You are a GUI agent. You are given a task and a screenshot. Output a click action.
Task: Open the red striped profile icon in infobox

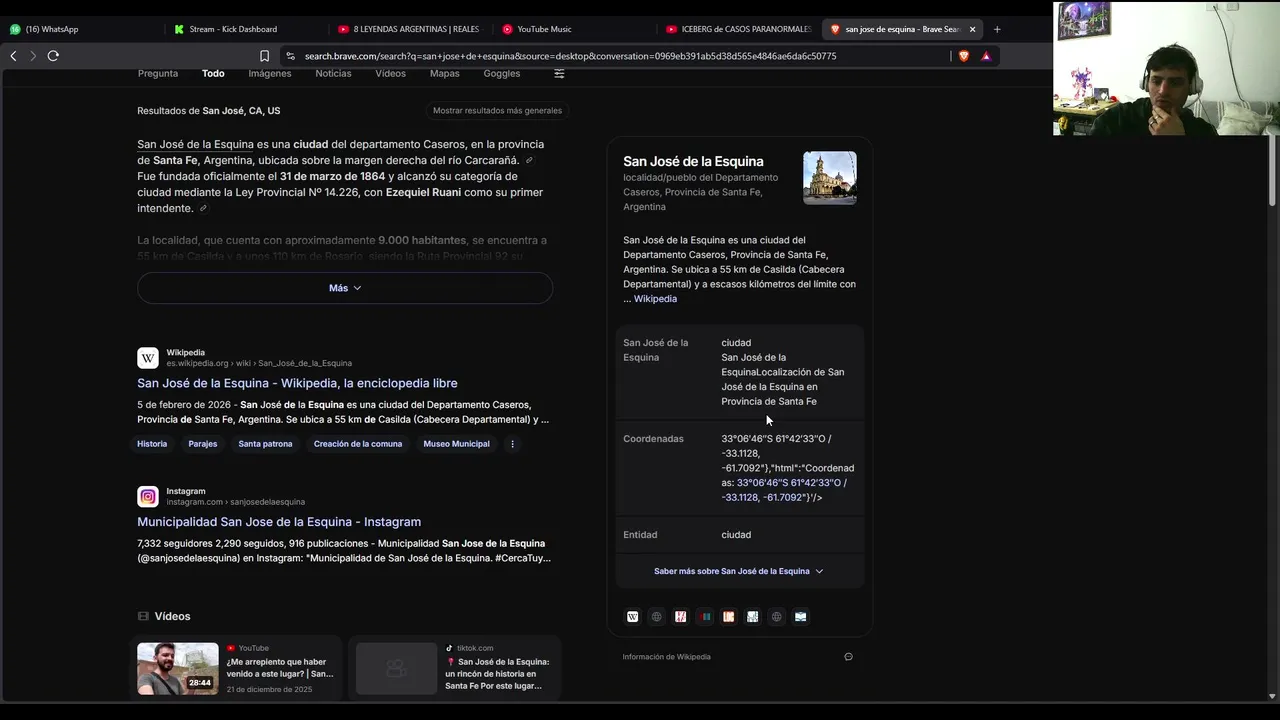(x=680, y=617)
